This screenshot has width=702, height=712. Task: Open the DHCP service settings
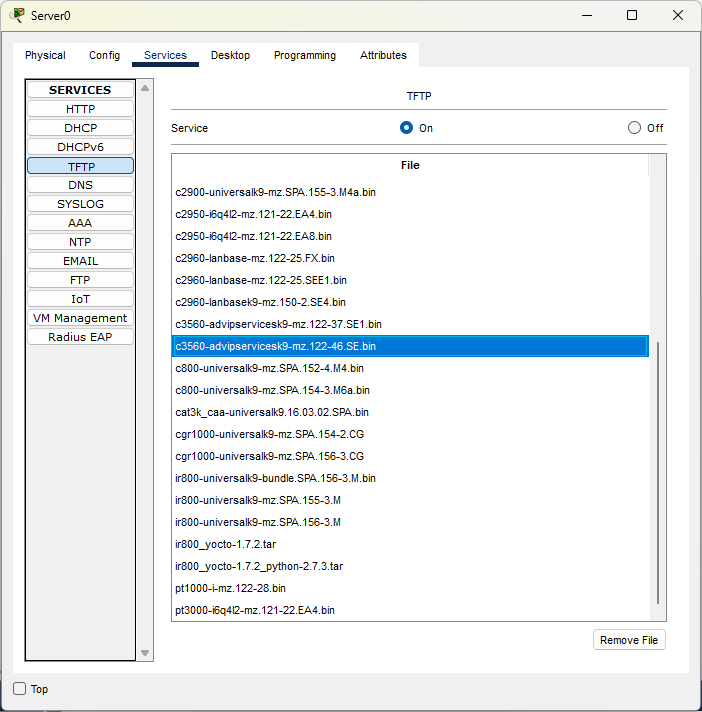click(x=80, y=128)
